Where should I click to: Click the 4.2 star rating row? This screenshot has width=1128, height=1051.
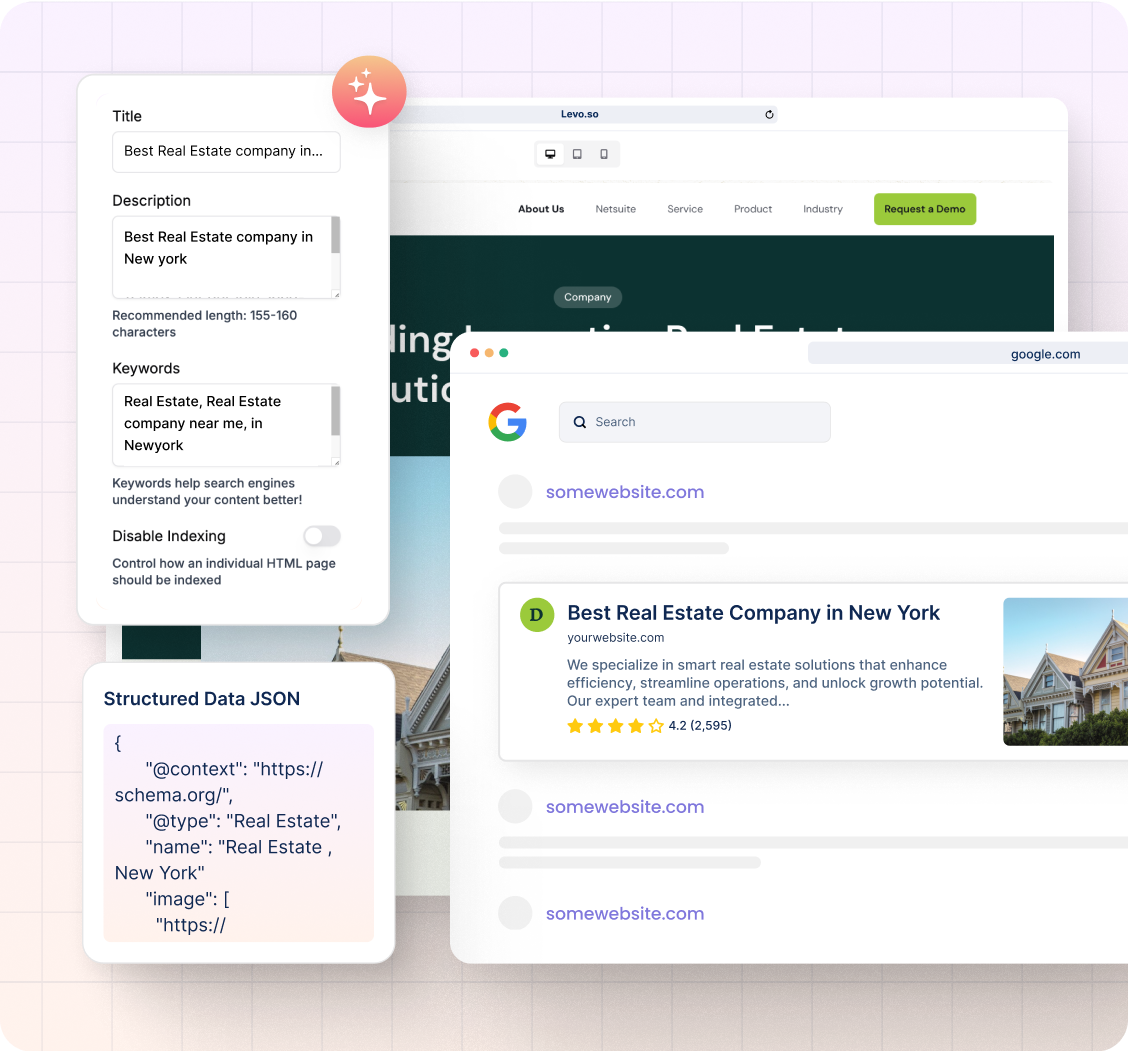click(x=649, y=726)
